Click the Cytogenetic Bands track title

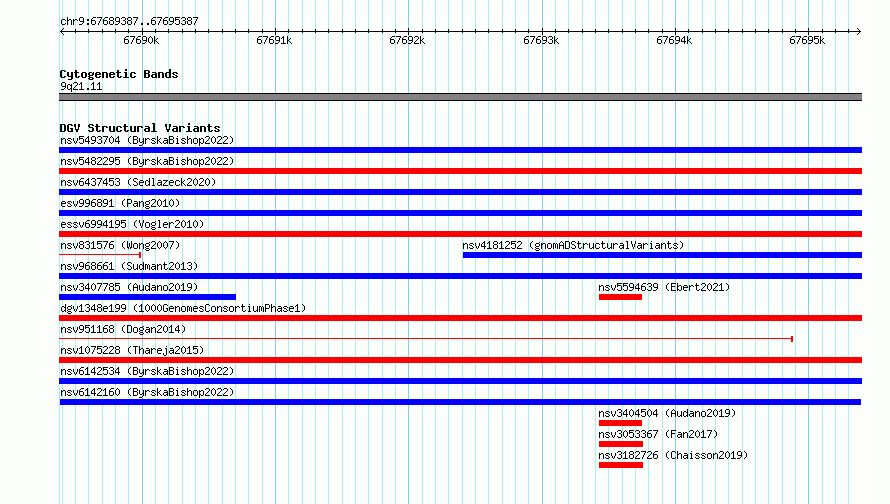click(x=119, y=74)
